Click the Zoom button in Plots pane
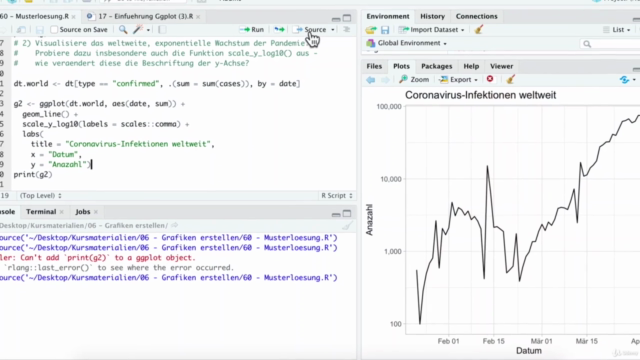The width and height of the screenshot is (640, 360). tap(414, 80)
